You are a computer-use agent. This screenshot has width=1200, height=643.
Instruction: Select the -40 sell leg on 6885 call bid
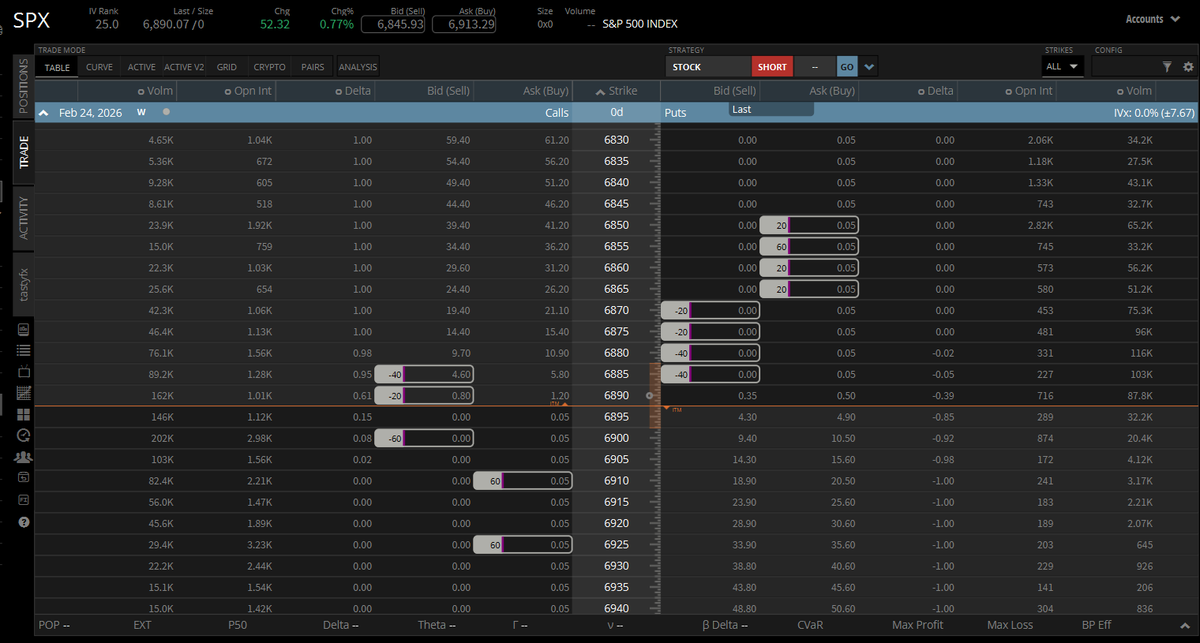(x=424, y=374)
